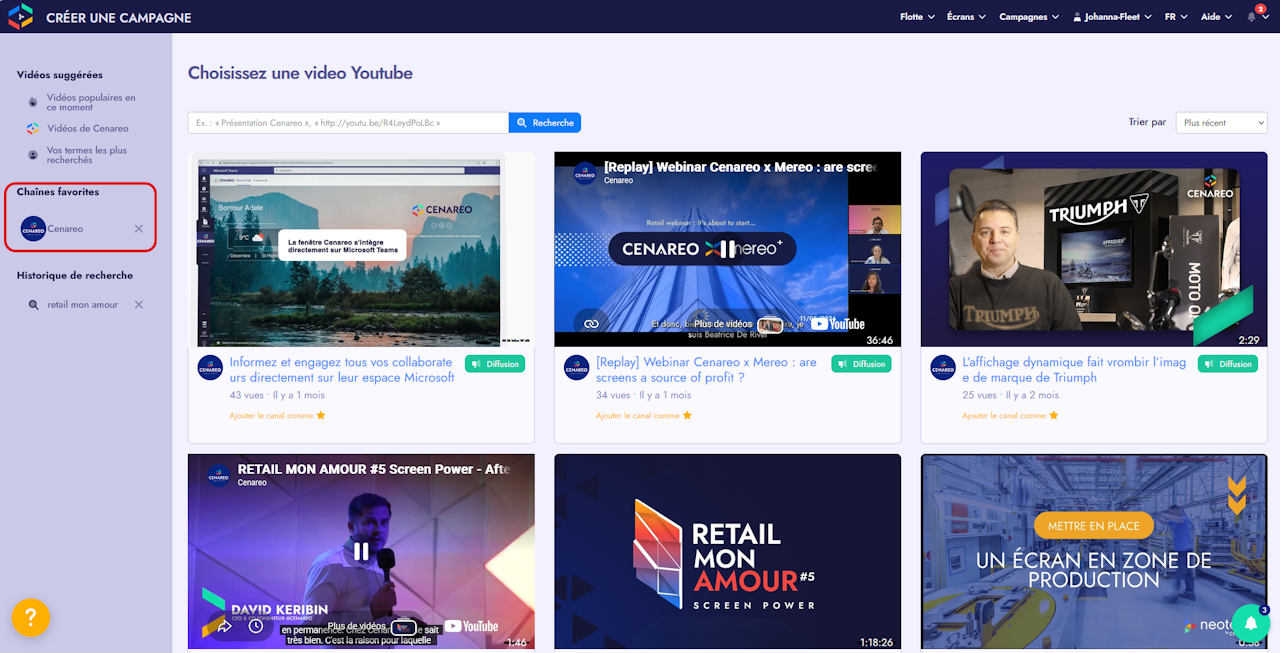Open the Campagnes menu

tap(1029, 17)
